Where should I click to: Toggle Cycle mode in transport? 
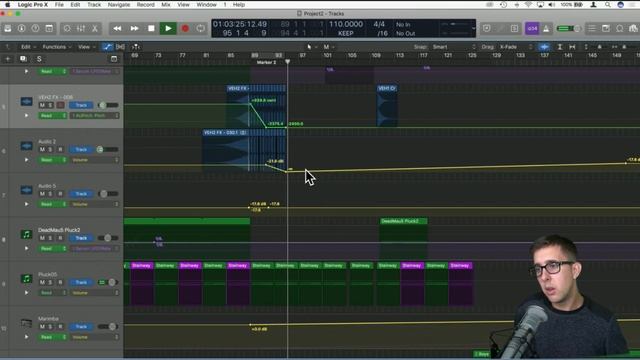tap(201, 29)
